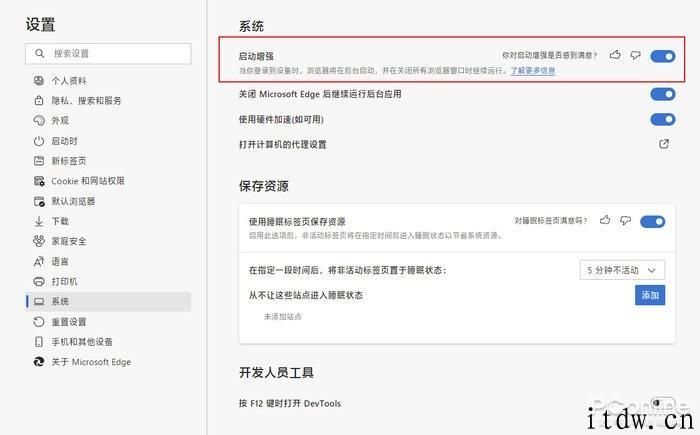Viewport: 700px width, 435px height.
Task: Select 系统 in sidebar
Action: [108, 301]
